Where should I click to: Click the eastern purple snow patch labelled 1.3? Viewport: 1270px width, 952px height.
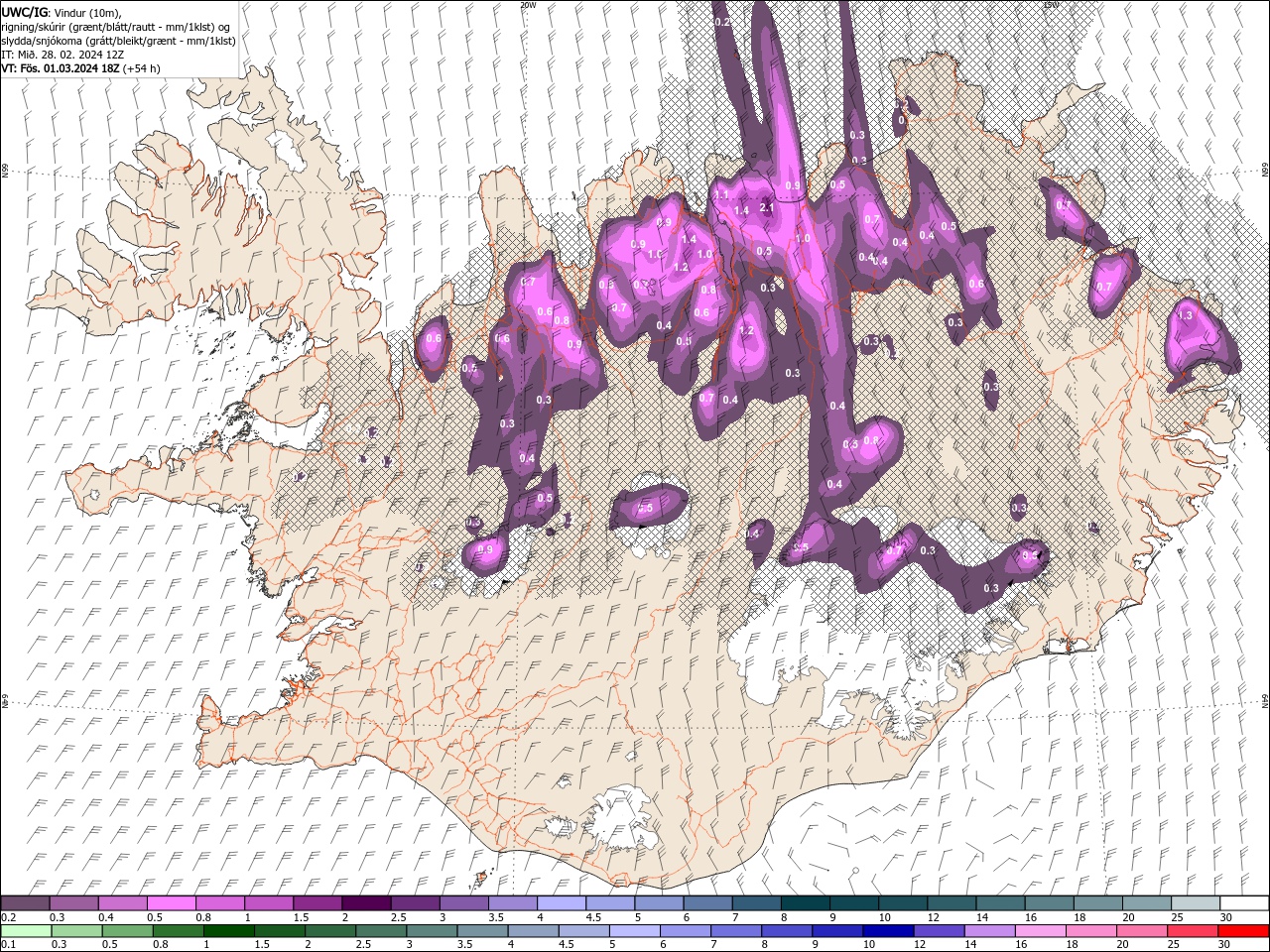tap(1201, 342)
